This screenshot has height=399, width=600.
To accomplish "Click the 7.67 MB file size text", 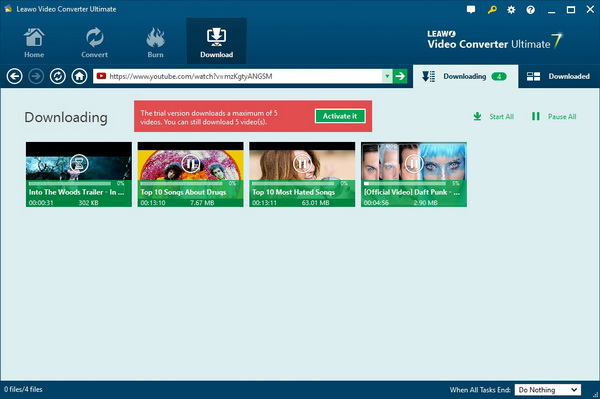I will (202, 203).
